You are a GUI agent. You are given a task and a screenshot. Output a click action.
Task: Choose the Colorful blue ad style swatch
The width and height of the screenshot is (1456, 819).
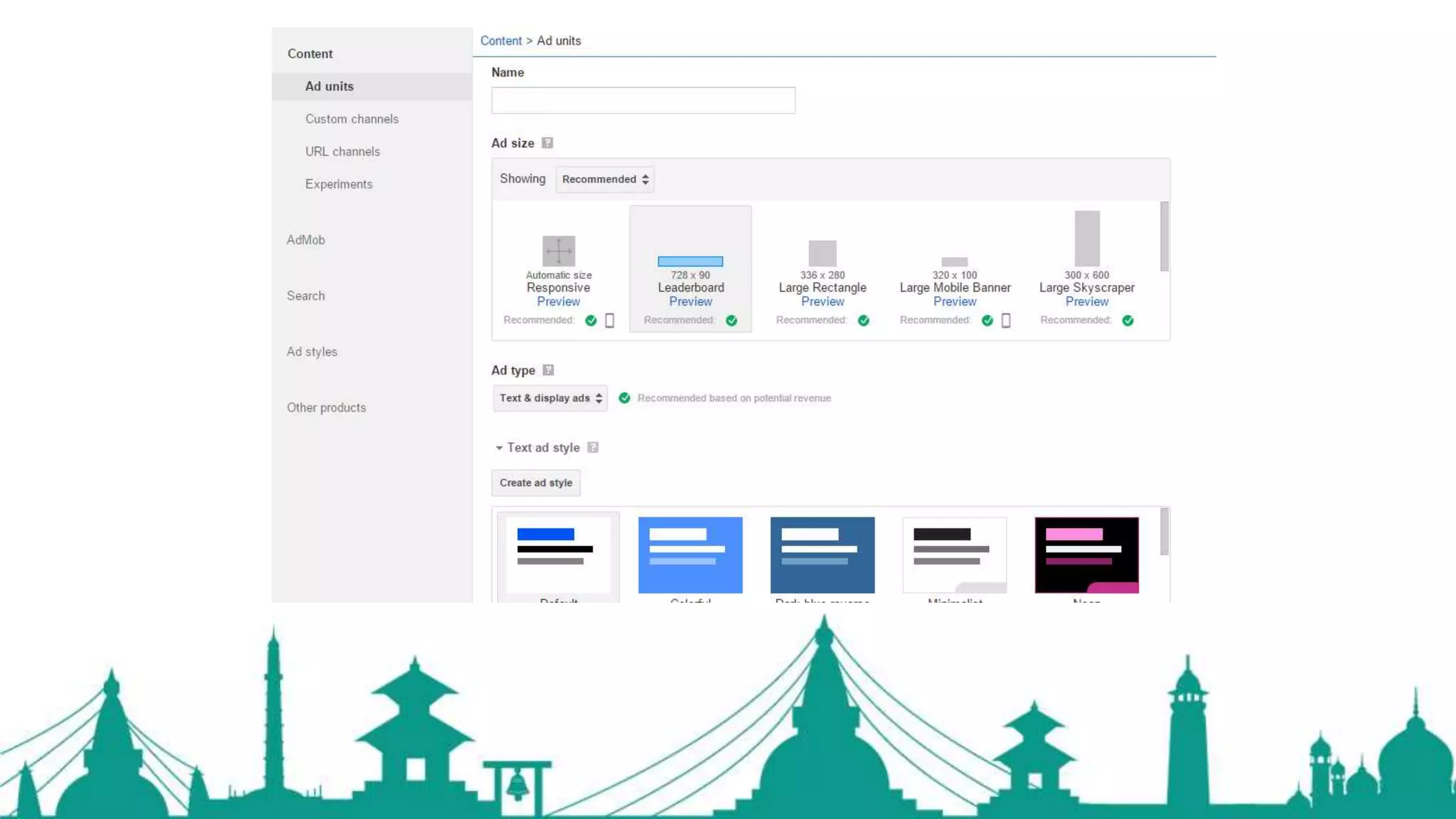tap(690, 555)
